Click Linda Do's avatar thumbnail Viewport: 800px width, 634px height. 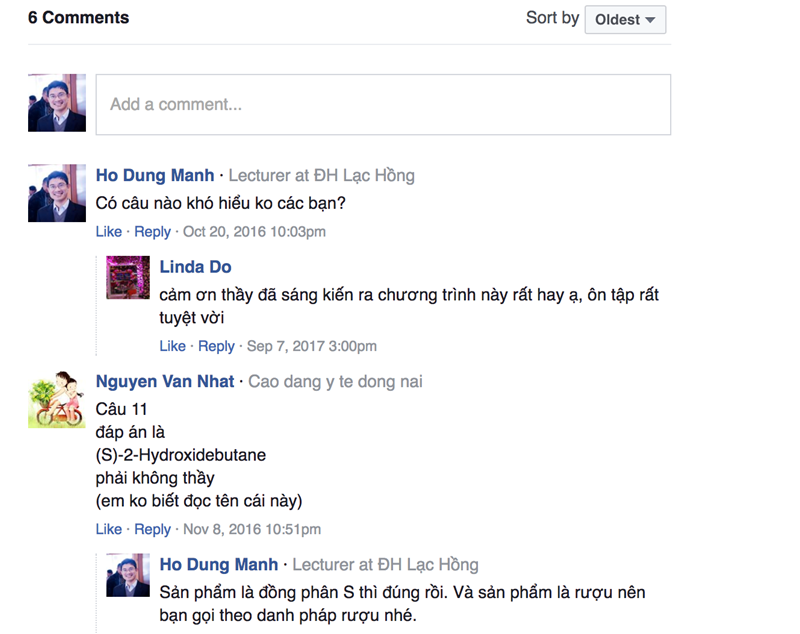point(128,277)
